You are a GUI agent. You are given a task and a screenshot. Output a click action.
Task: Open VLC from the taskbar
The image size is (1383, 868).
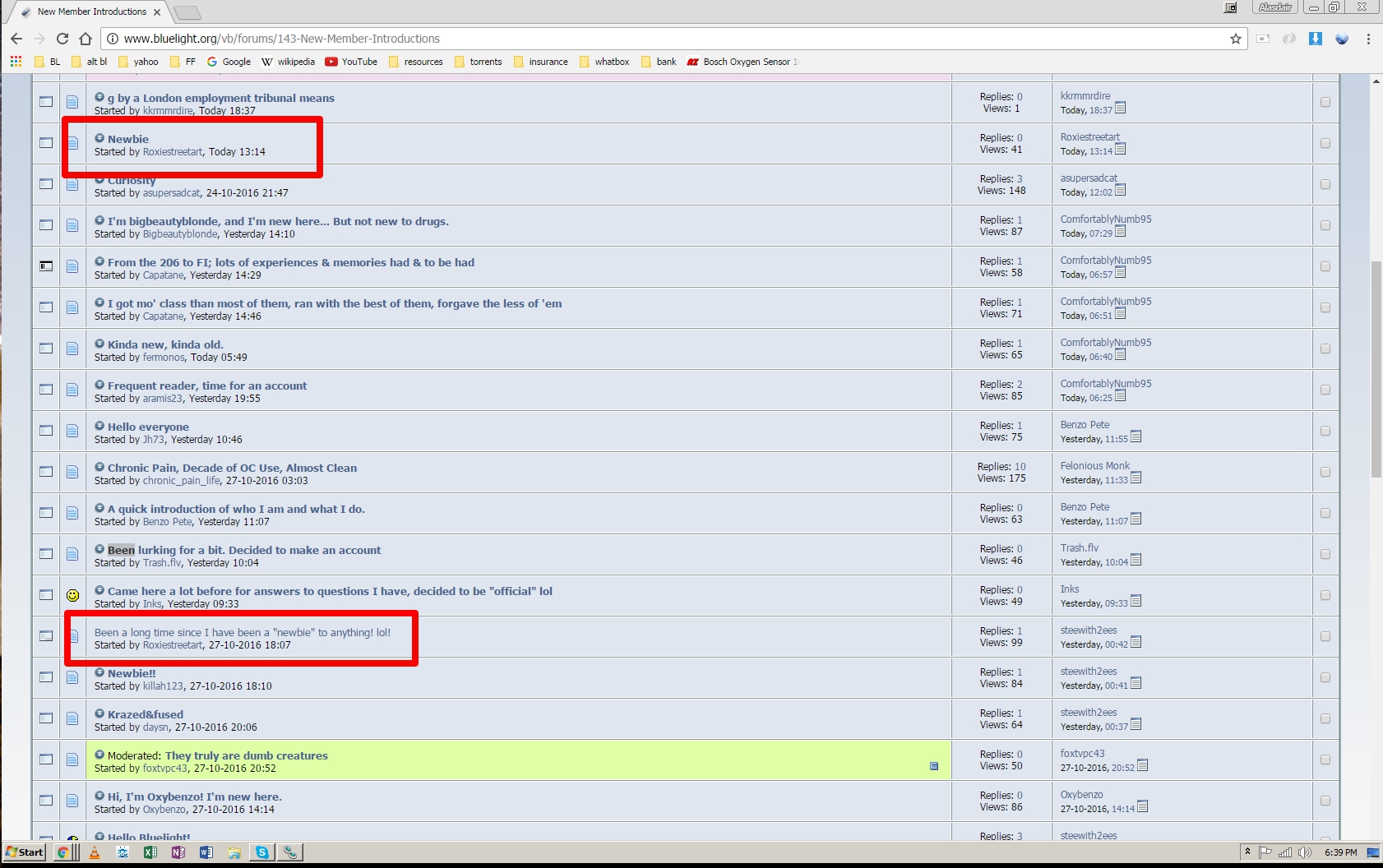pos(95,852)
